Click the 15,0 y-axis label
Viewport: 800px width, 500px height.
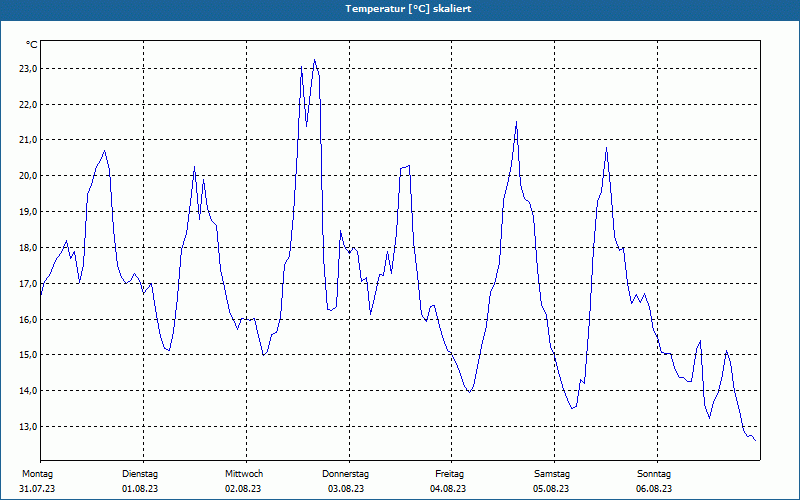[28, 355]
